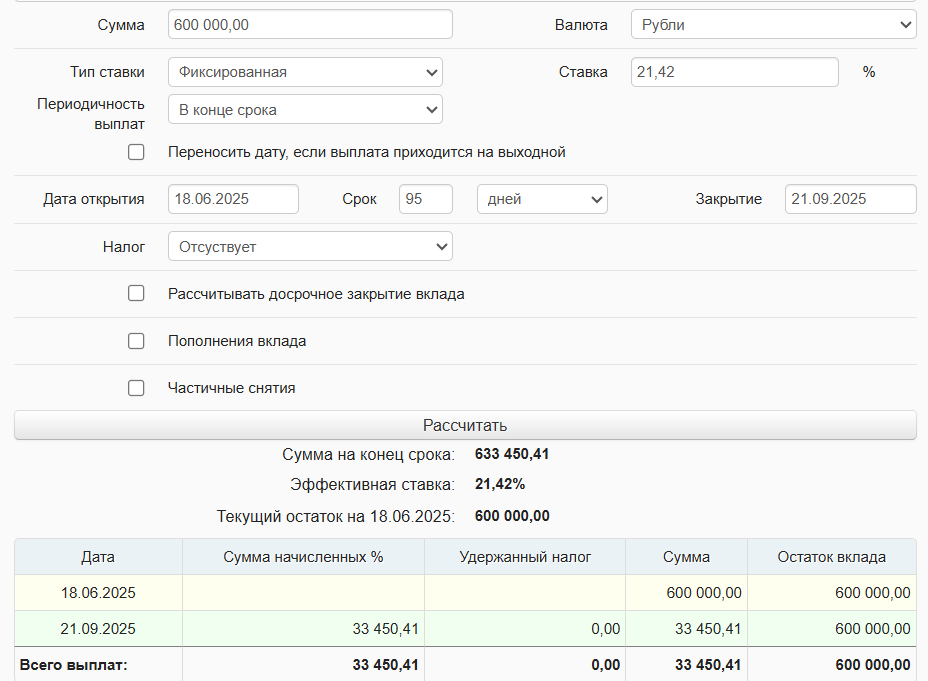The width and height of the screenshot is (928, 681).
Task: Click the Ставка interest rate field
Action: coord(734,72)
